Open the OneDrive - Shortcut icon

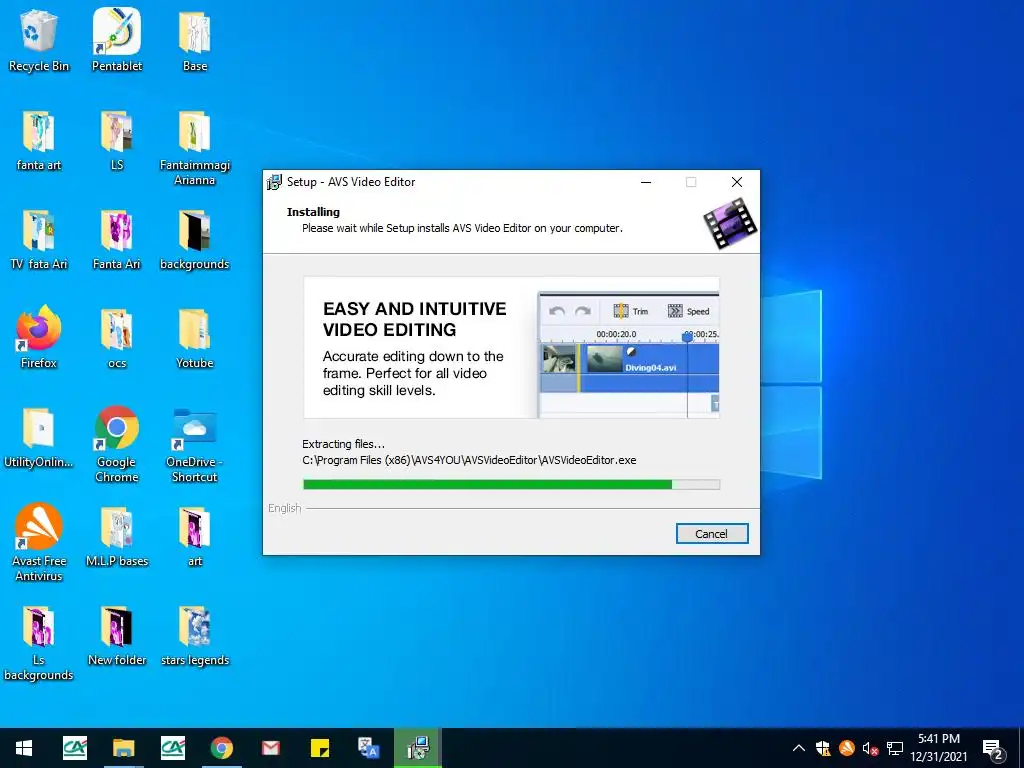coord(195,445)
